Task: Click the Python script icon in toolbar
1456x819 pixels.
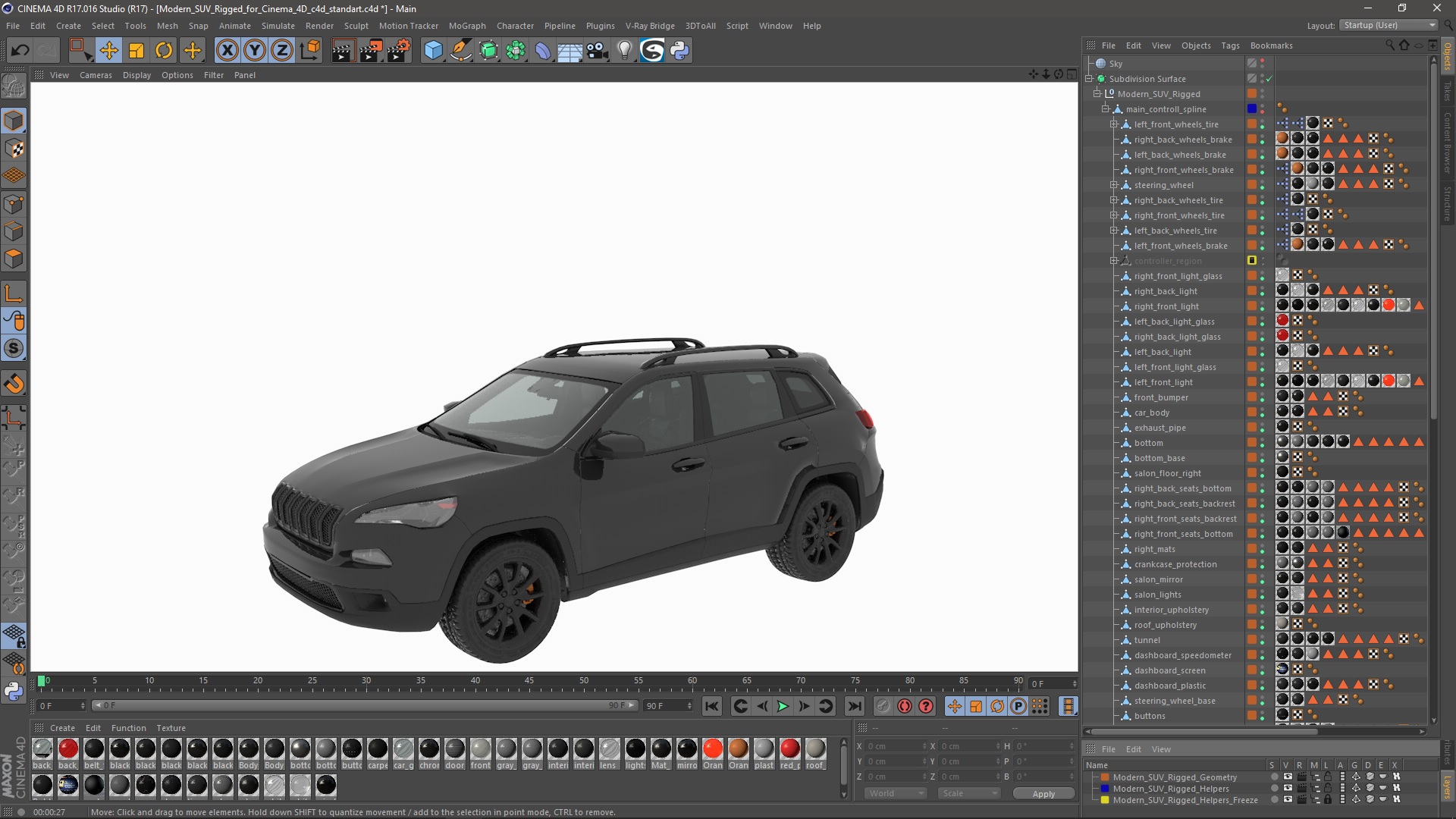Action: pos(679,51)
